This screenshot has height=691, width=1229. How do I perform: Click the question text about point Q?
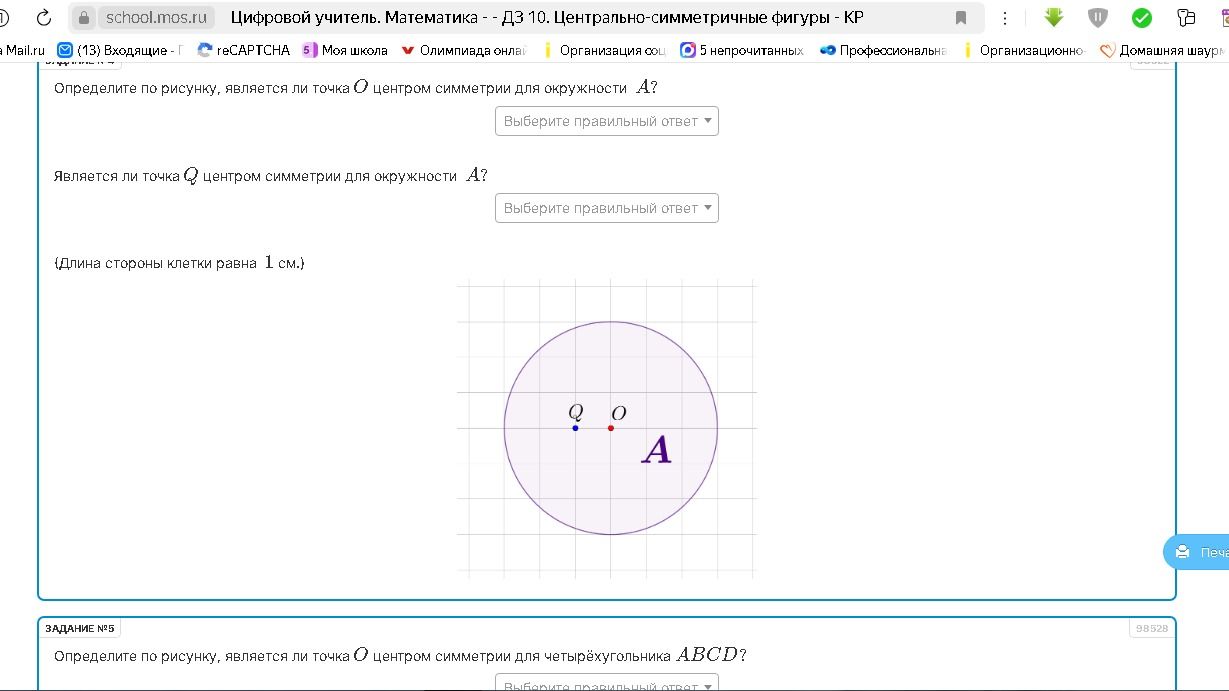pyautogui.click(x=271, y=175)
